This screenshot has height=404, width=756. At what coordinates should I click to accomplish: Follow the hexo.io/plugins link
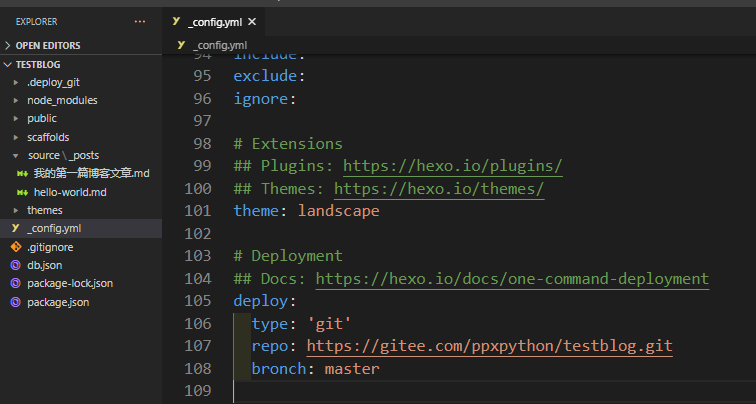[453, 166]
